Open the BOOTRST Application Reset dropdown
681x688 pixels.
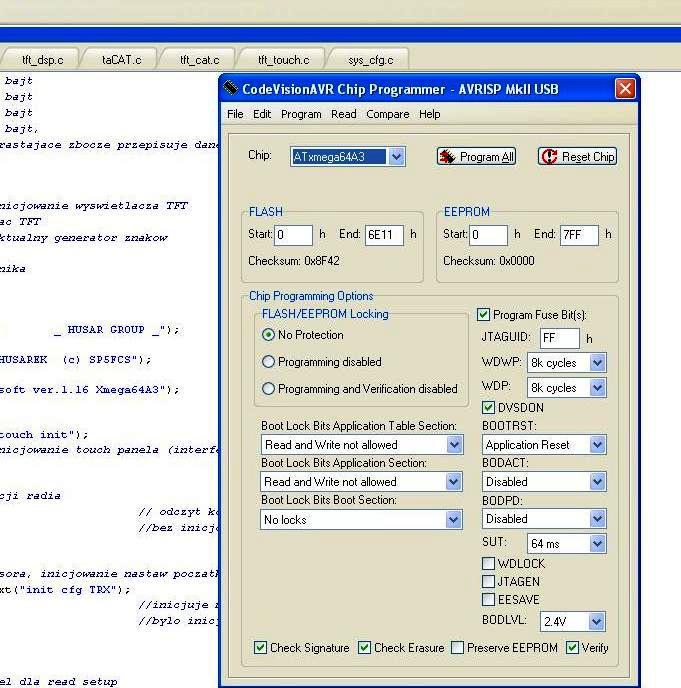tap(597, 445)
